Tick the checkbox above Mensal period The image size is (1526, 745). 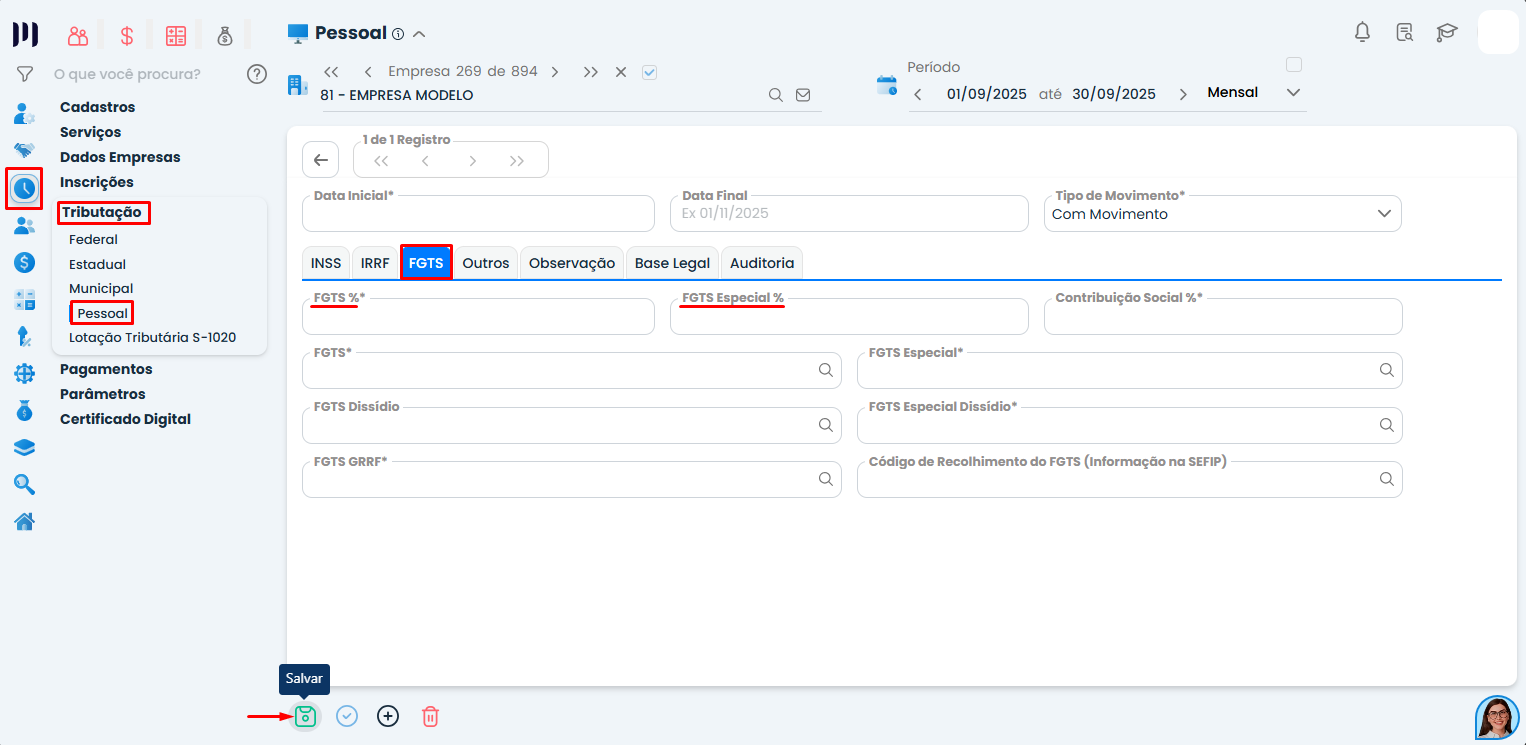coord(1294,65)
